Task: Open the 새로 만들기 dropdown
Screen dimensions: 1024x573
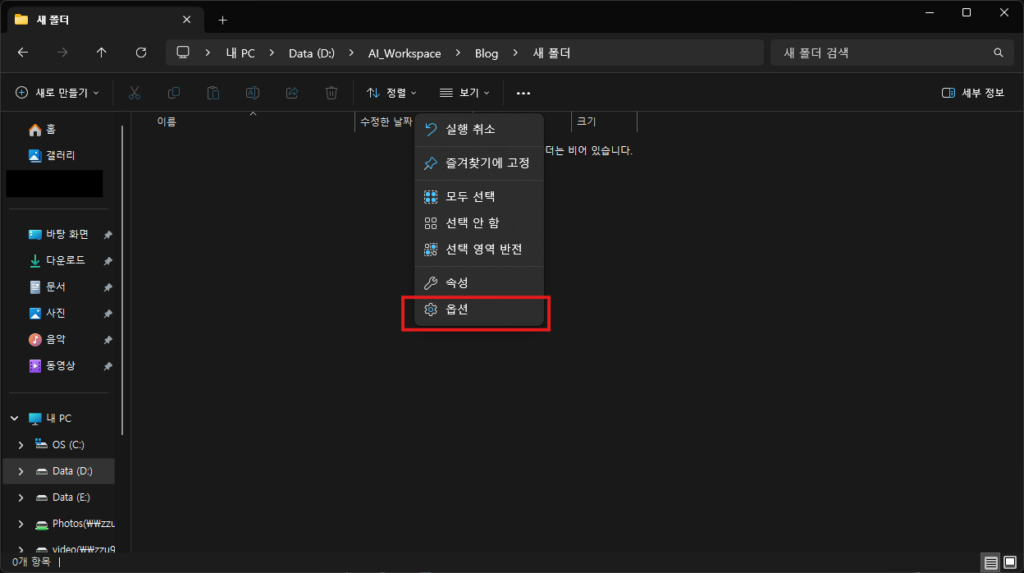Action: pyautogui.click(x=57, y=93)
